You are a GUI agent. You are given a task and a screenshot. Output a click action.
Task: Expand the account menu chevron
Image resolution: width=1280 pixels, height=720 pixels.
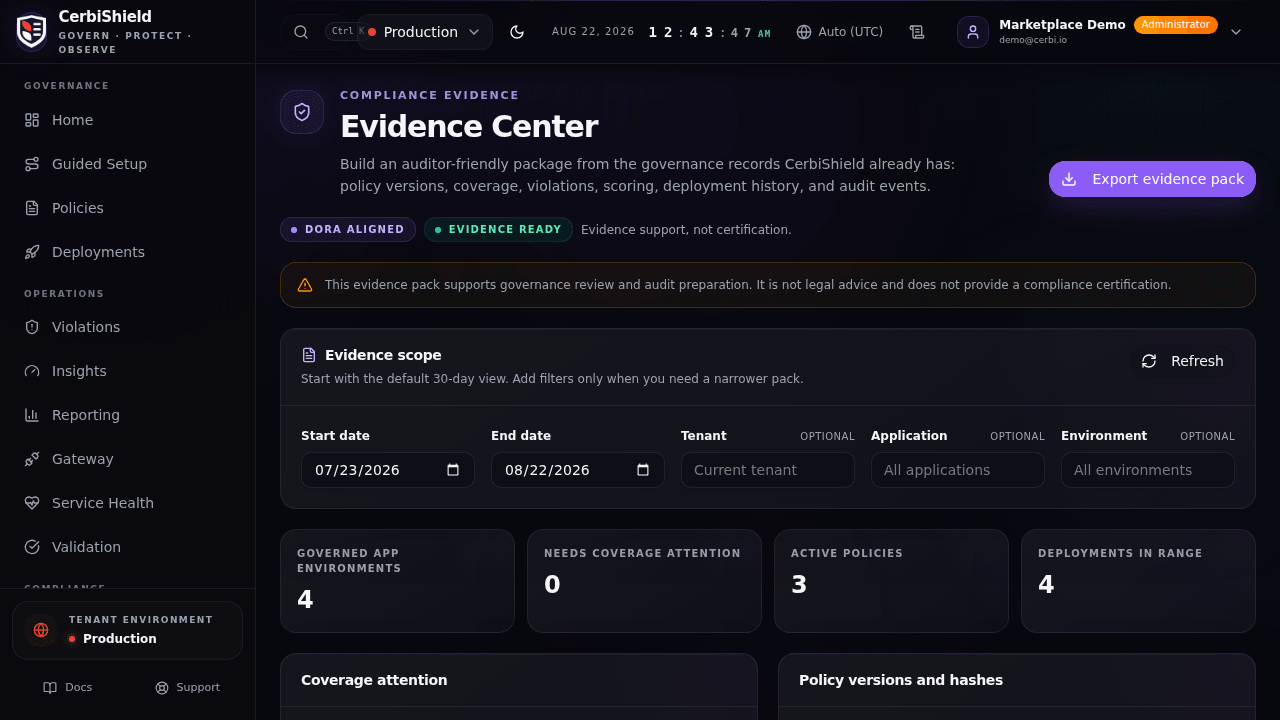click(1236, 32)
